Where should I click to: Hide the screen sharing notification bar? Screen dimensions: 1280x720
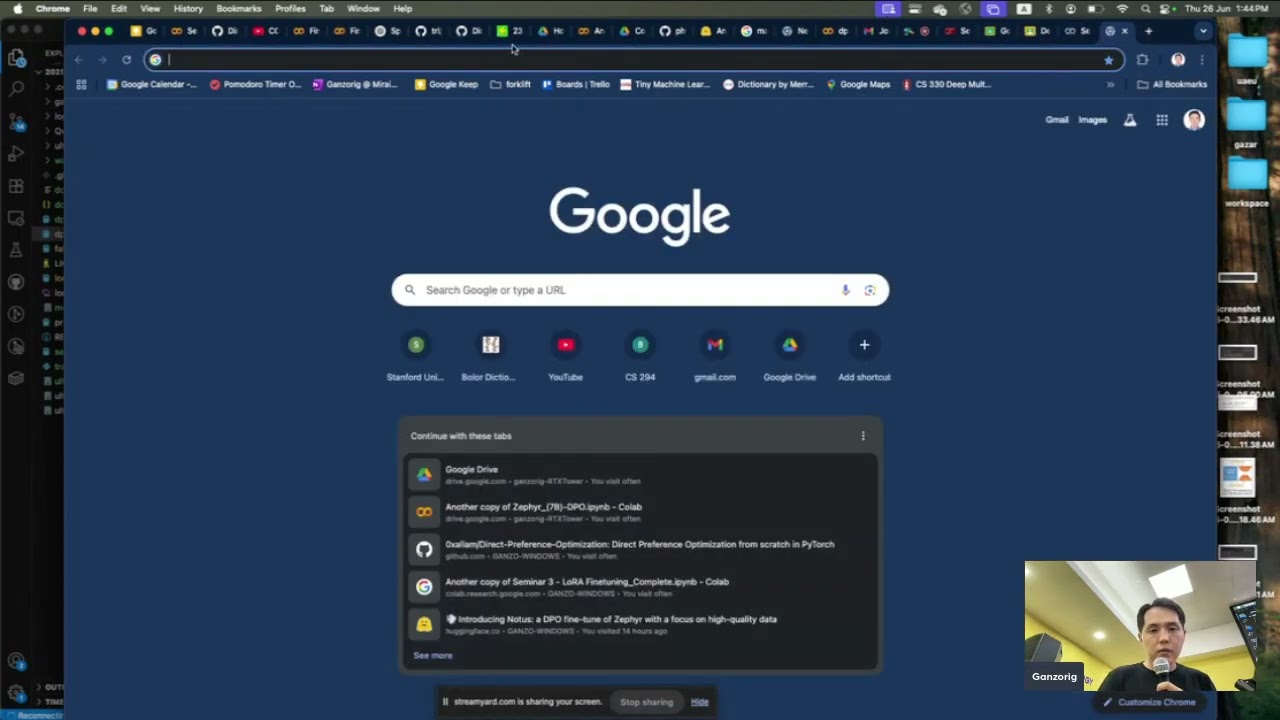[x=699, y=702]
